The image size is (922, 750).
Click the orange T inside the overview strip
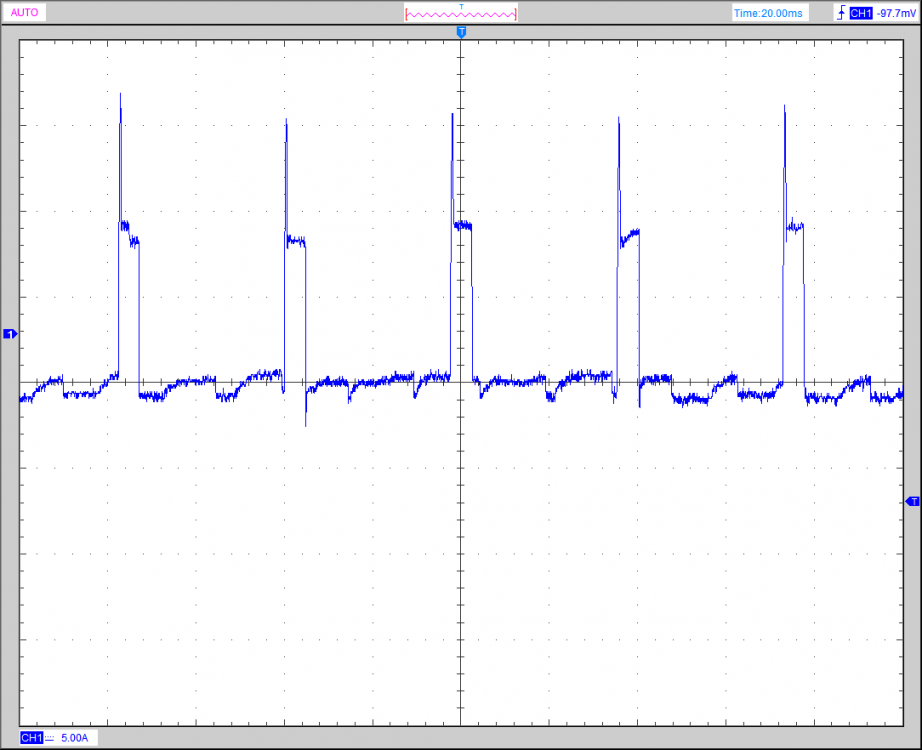pyautogui.click(x=461, y=6)
